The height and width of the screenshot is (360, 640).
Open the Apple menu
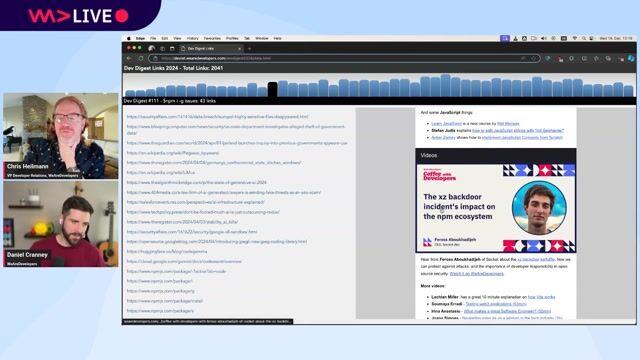click(x=129, y=38)
